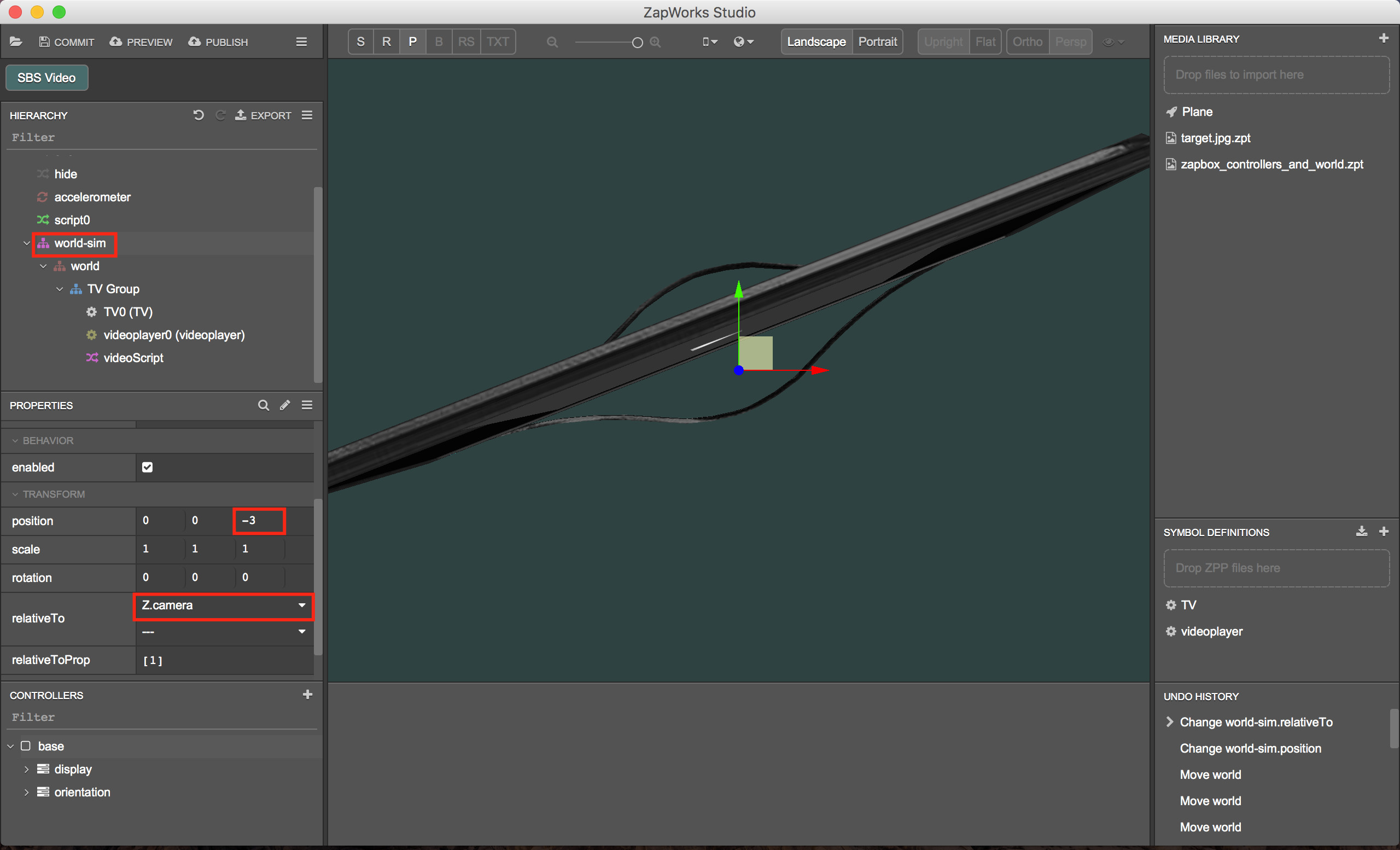The width and height of the screenshot is (1400, 850).
Task: Click Symbol Definitions import download icon
Action: [1361, 531]
